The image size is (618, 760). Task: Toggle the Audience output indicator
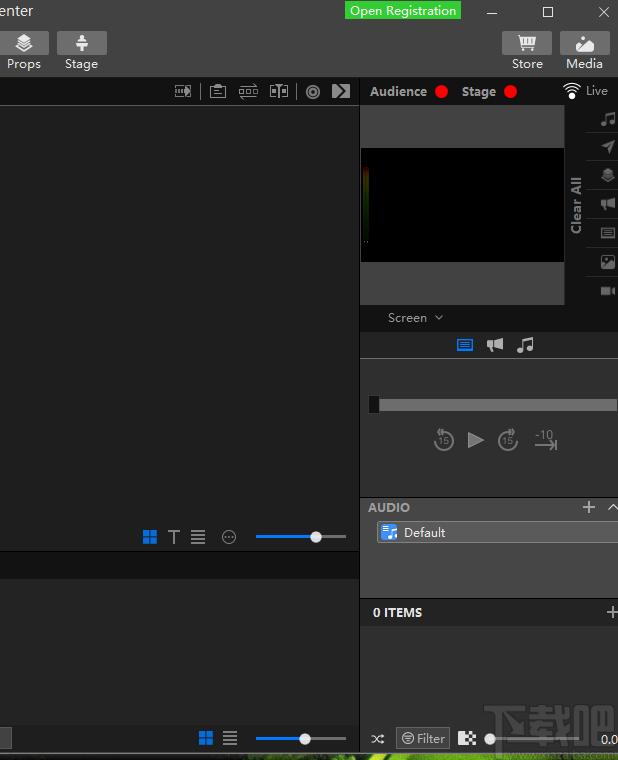441,92
